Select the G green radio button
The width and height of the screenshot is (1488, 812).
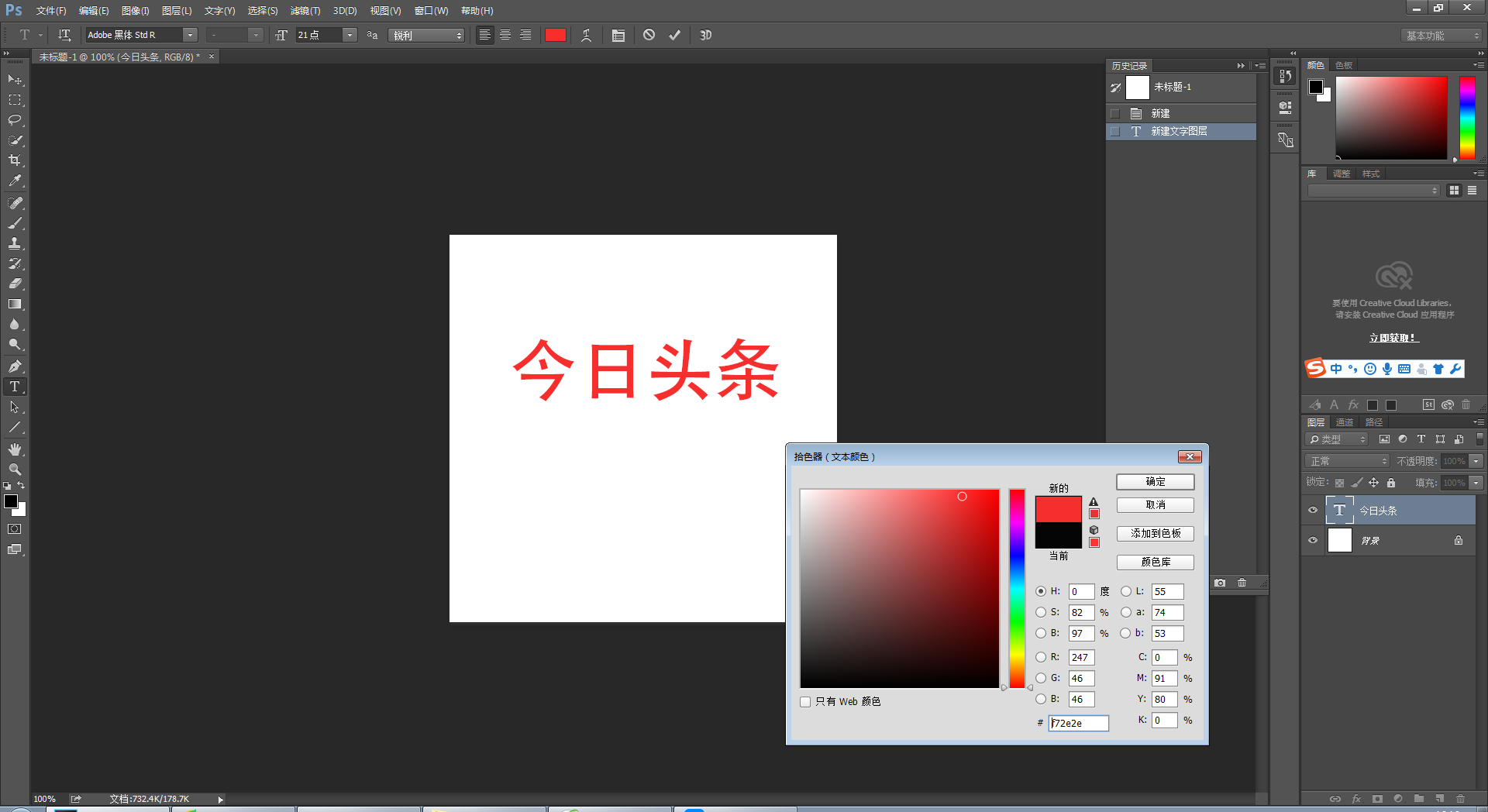1041,678
